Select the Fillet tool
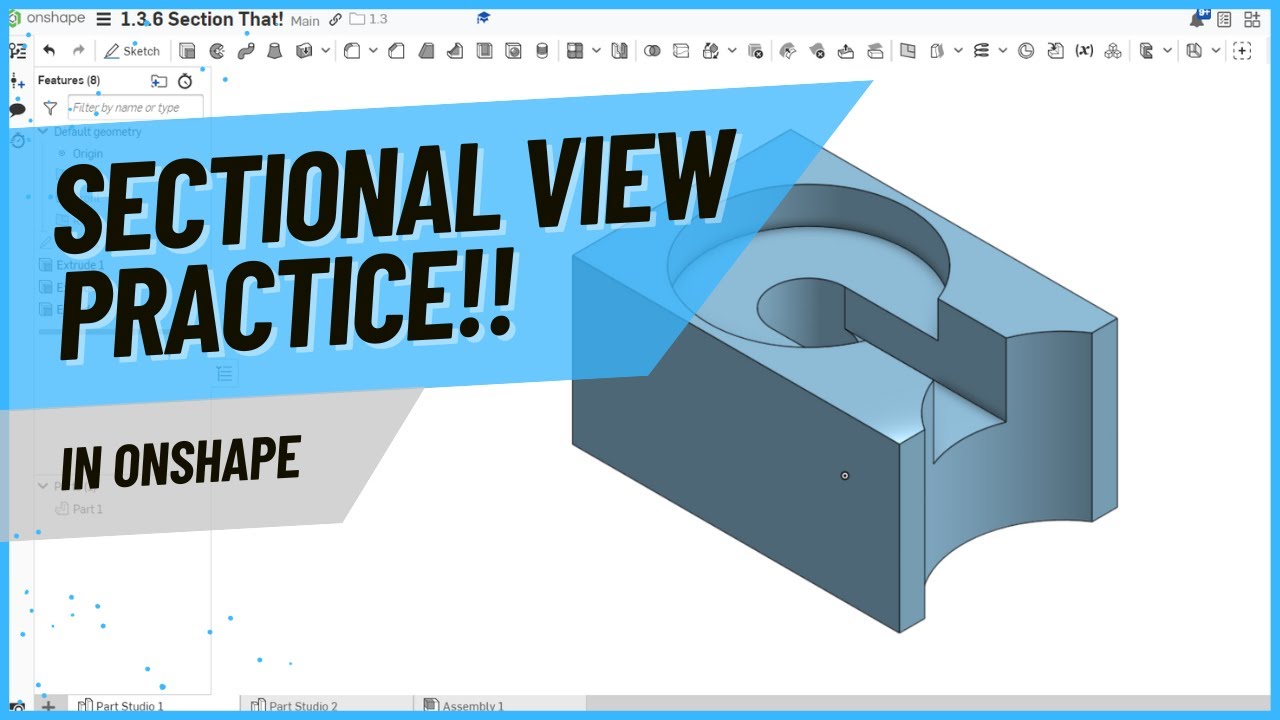The image size is (1280, 720). pos(352,51)
